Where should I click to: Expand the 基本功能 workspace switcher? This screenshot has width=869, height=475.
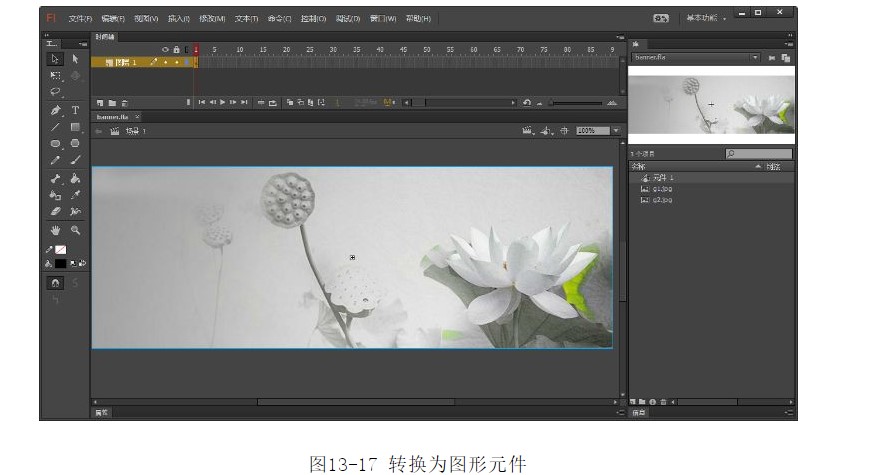[706, 18]
